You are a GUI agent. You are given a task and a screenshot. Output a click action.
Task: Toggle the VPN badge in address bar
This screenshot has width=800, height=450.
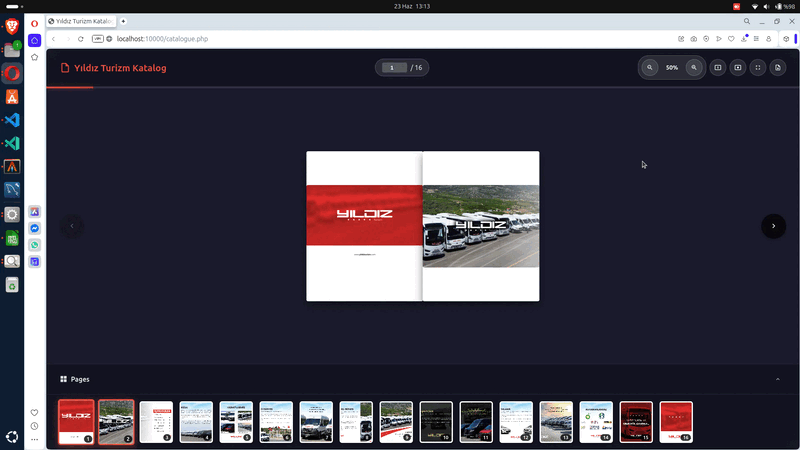[x=98, y=39]
